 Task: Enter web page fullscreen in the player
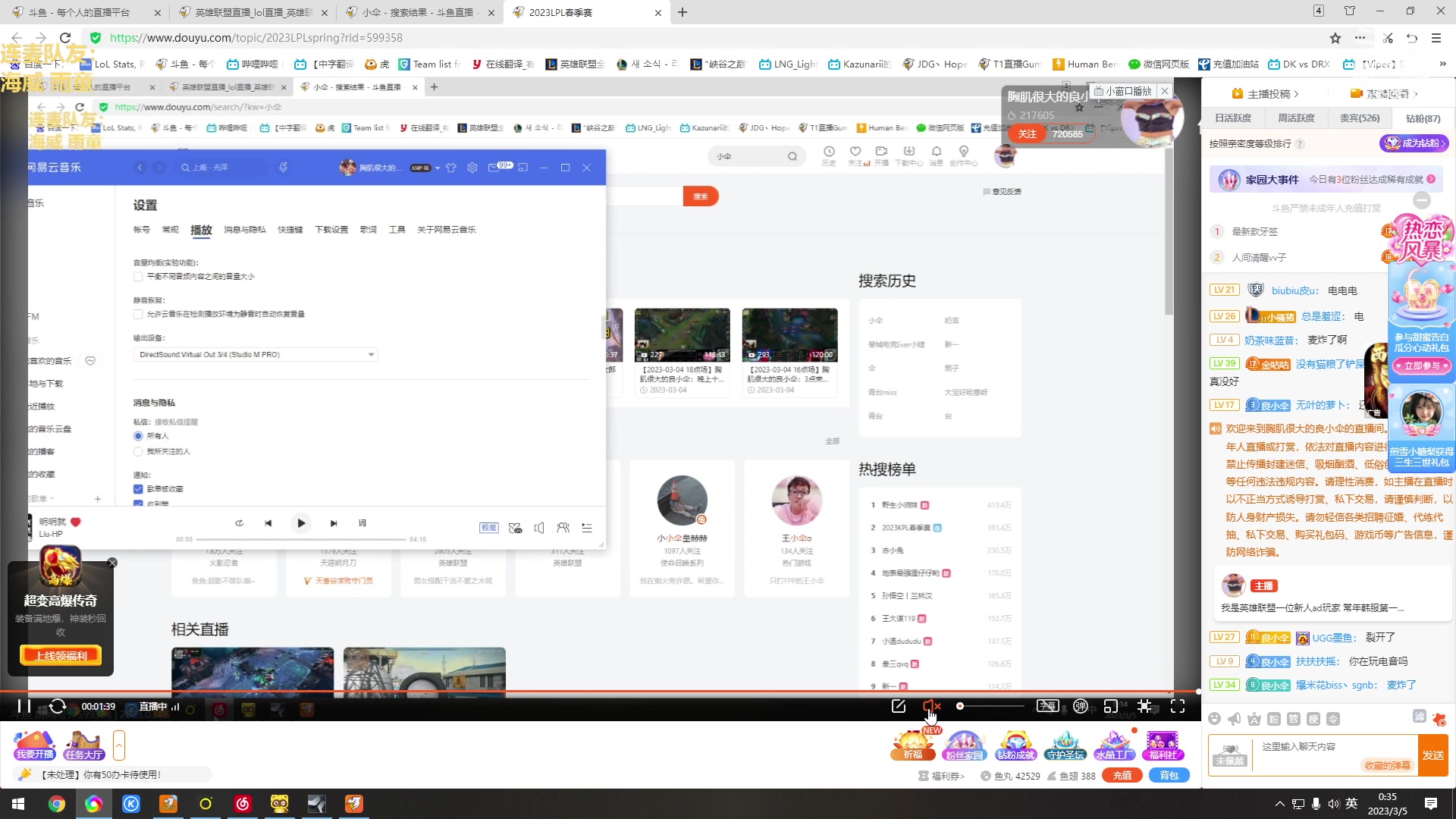1144,706
